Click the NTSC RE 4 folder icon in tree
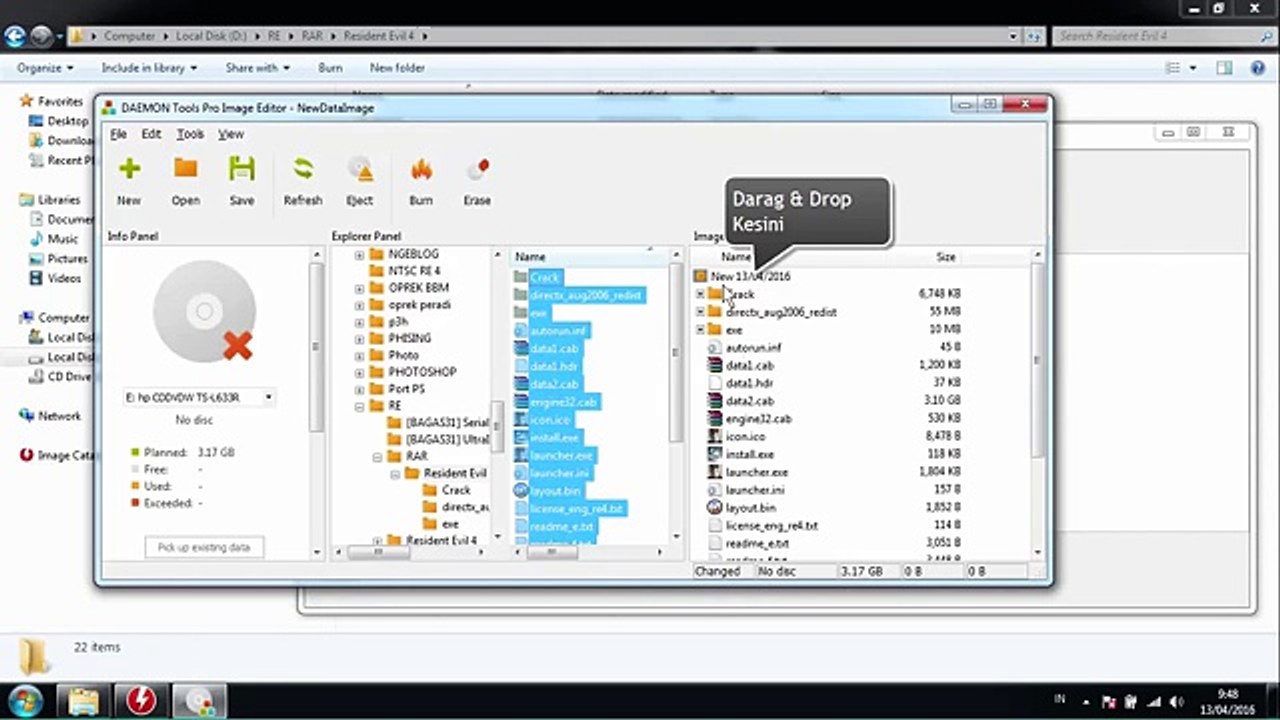Screen dimensions: 1280x720 pyautogui.click(x=376, y=271)
